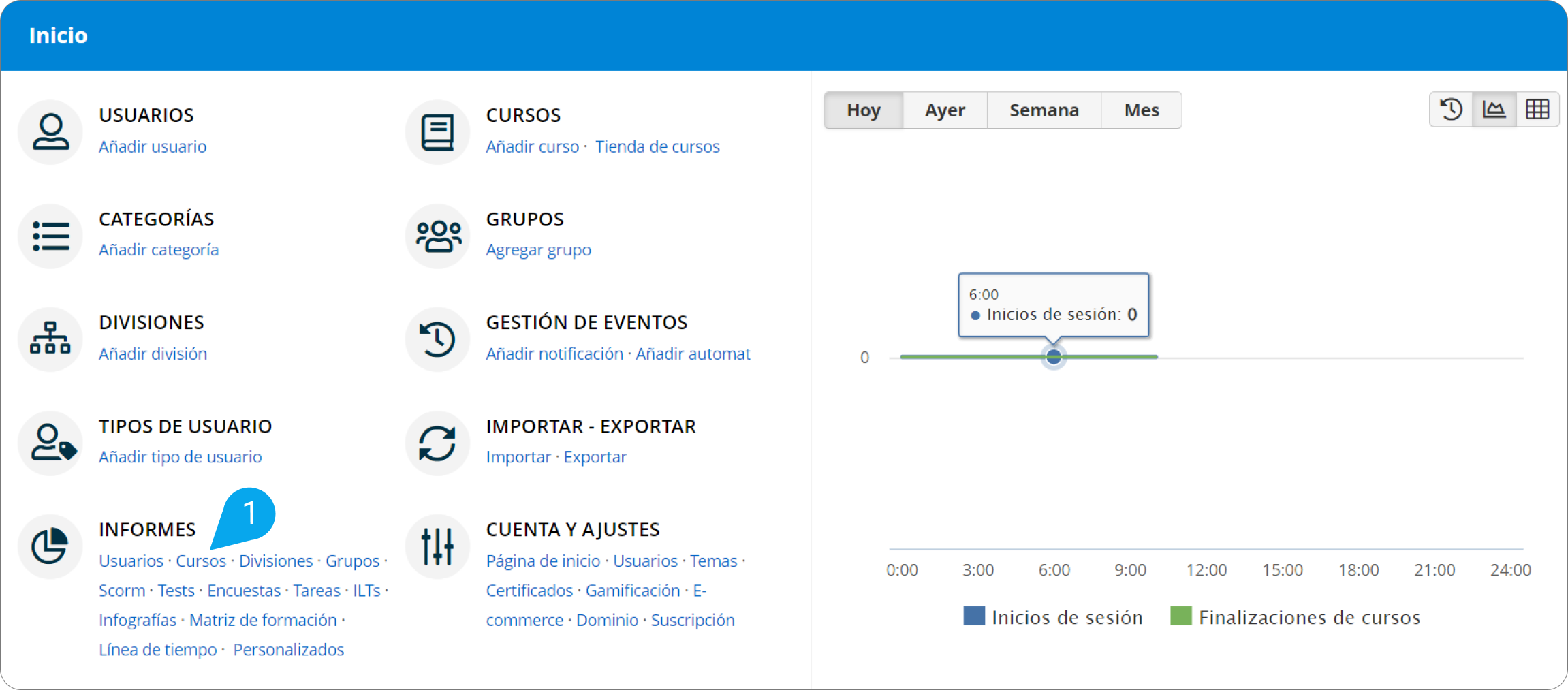Toggle Finalizaciones de cursos legend swatch
Image resolution: width=1568 pixels, height=690 pixels.
[1180, 616]
